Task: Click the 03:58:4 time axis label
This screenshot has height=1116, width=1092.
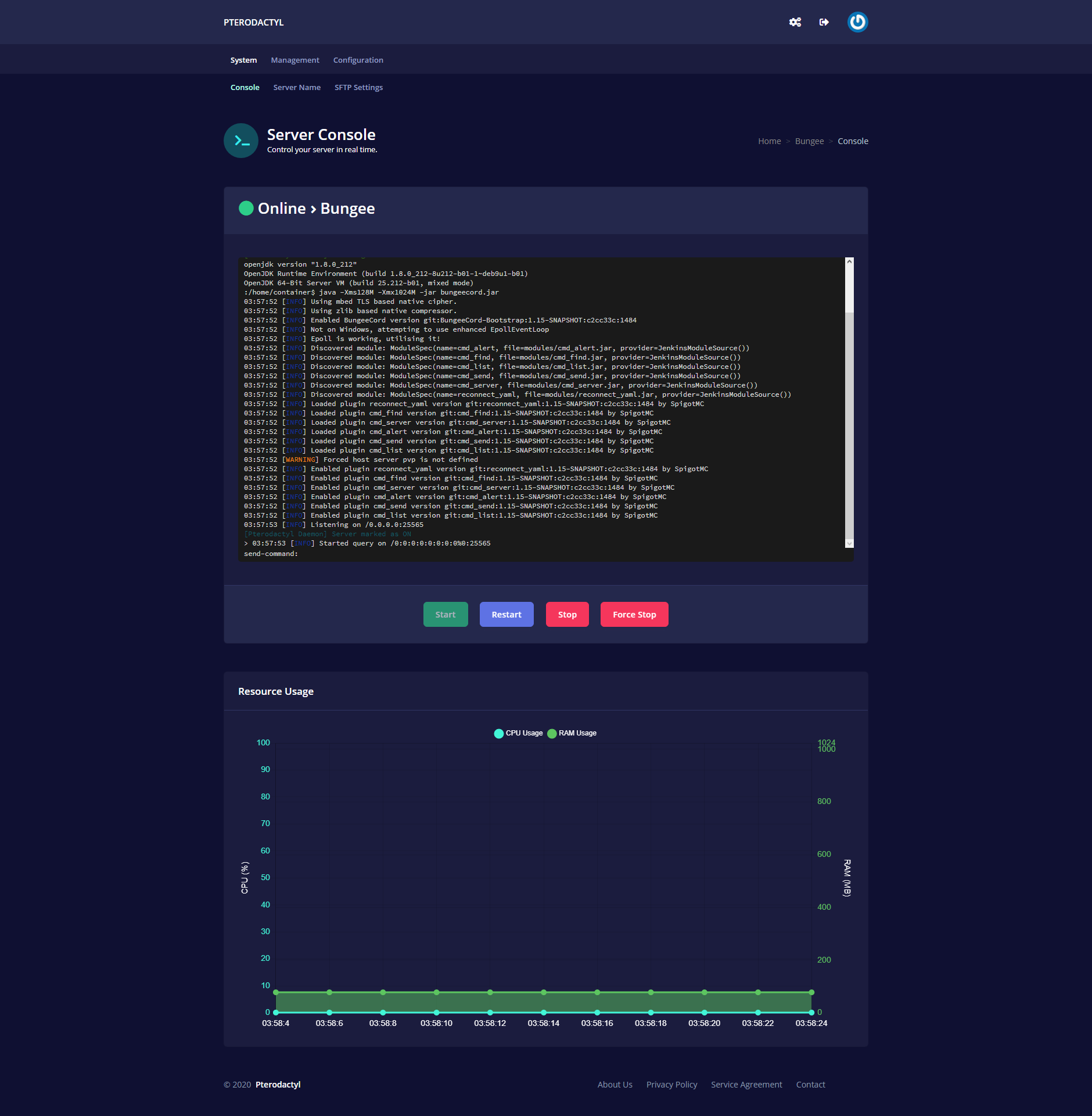Action: pyautogui.click(x=275, y=1023)
